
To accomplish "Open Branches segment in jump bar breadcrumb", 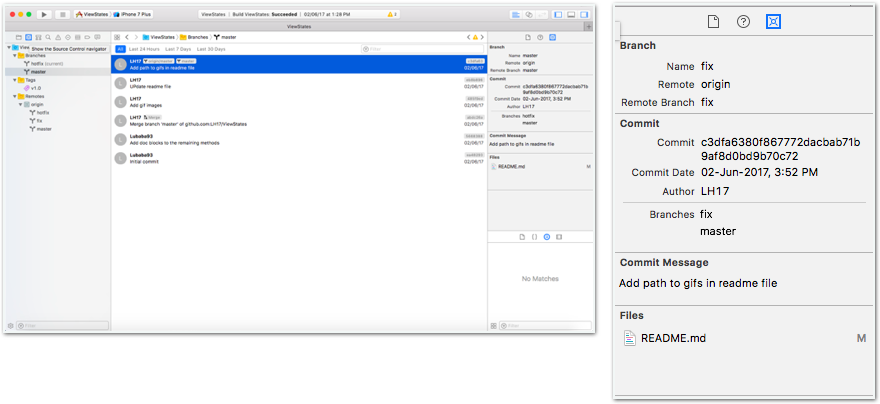I will pyautogui.click(x=194, y=37).
